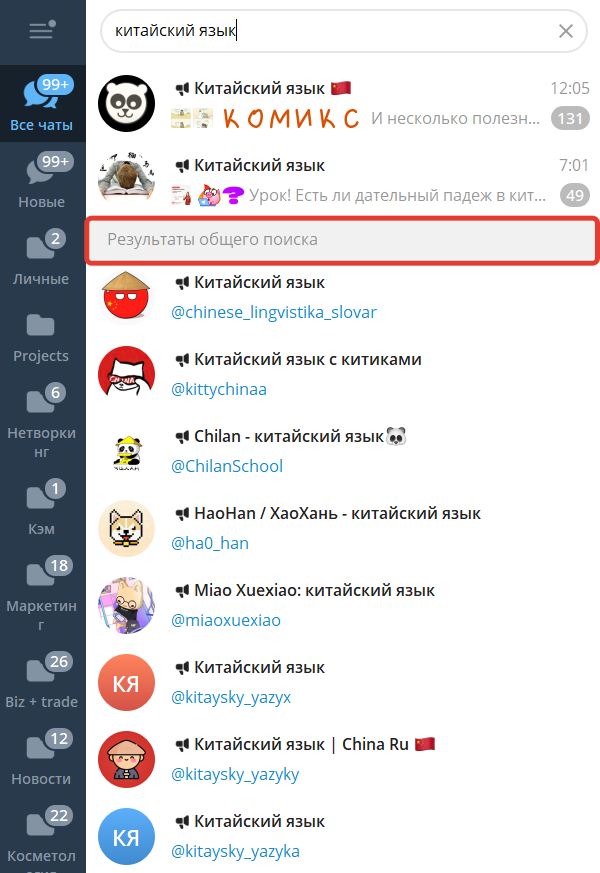600x873 pixels.
Task: Select the Кэм folder
Action: click(42, 507)
